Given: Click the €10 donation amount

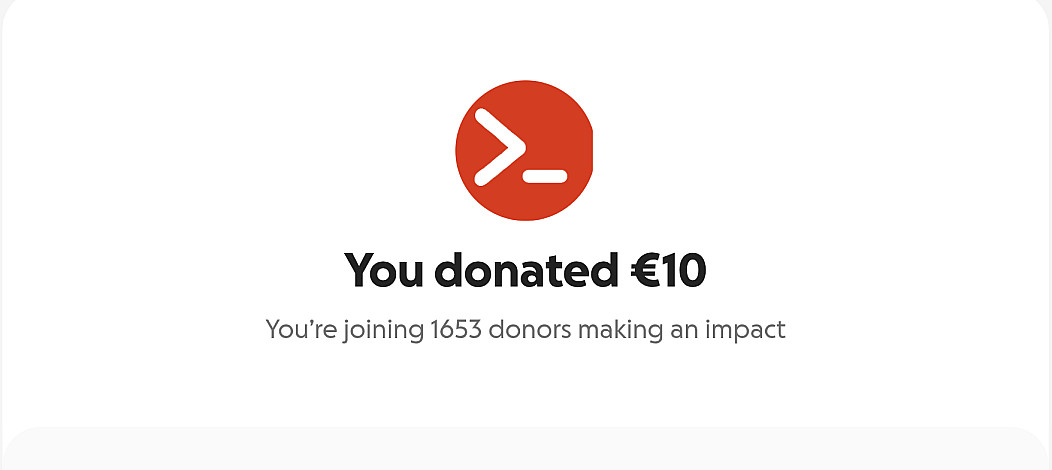Looking at the screenshot, I should tap(668, 270).
